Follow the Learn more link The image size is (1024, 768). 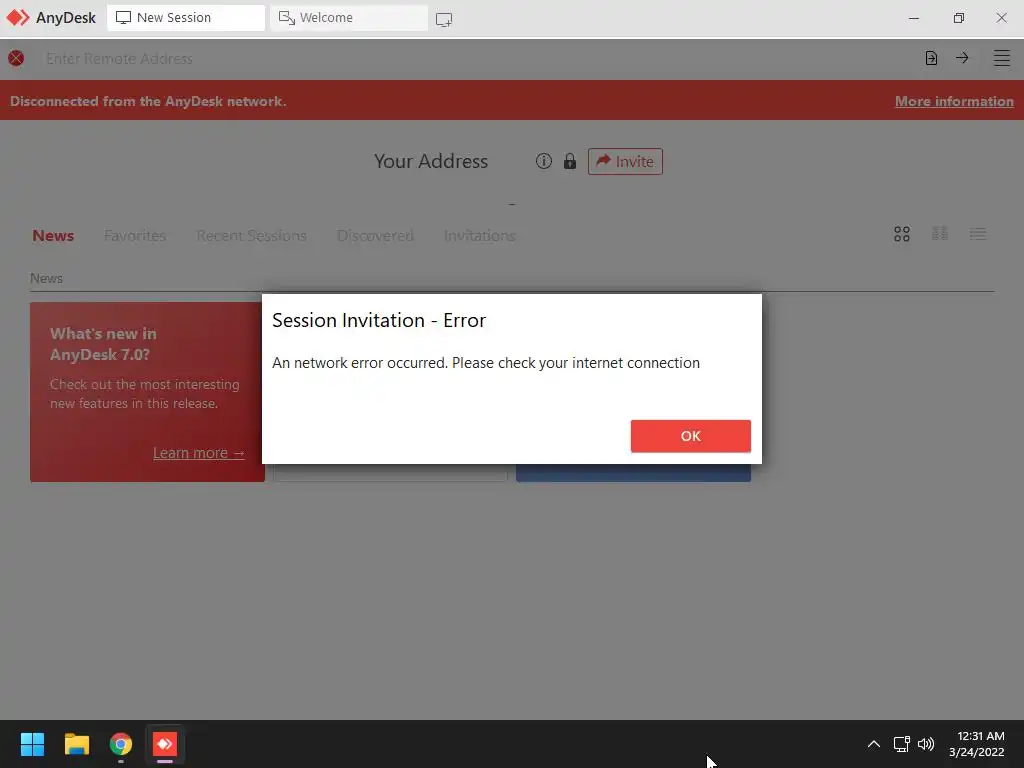click(x=199, y=453)
